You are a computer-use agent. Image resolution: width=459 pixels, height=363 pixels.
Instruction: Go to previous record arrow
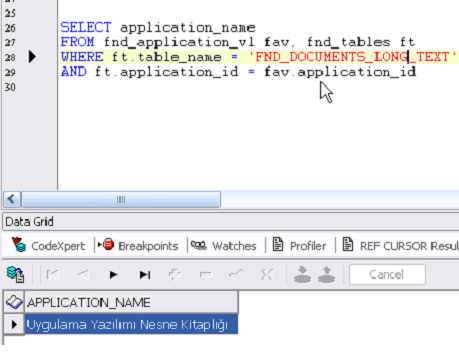click(x=83, y=275)
